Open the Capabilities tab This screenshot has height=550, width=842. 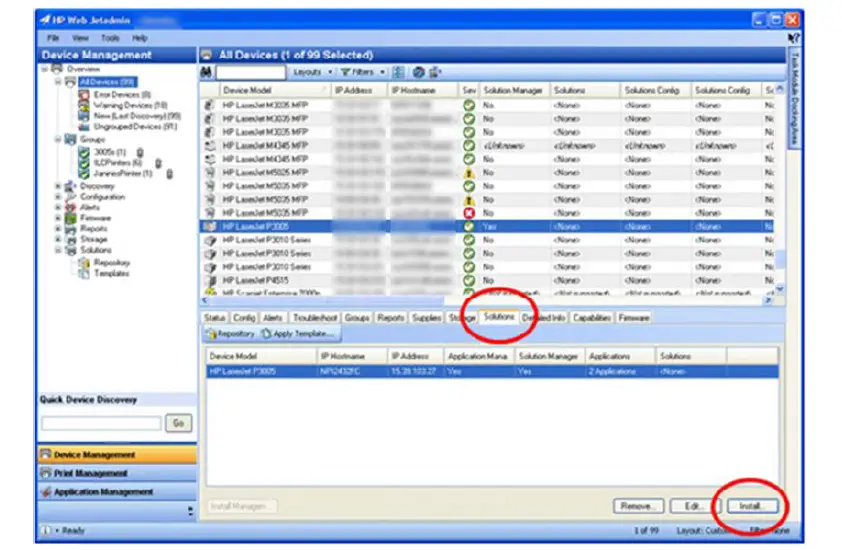click(592, 318)
